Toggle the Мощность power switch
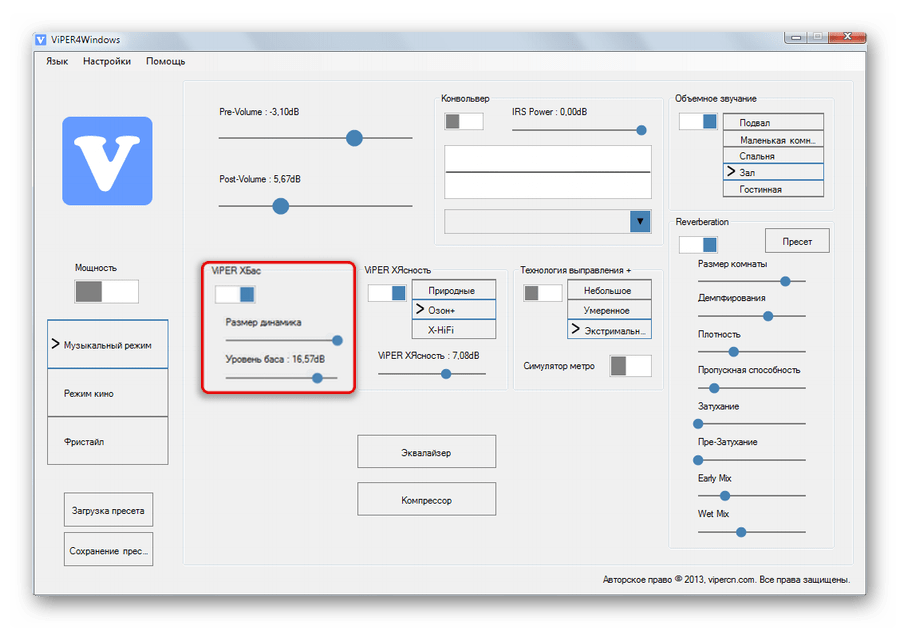900x629 pixels. (x=107, y=291)
